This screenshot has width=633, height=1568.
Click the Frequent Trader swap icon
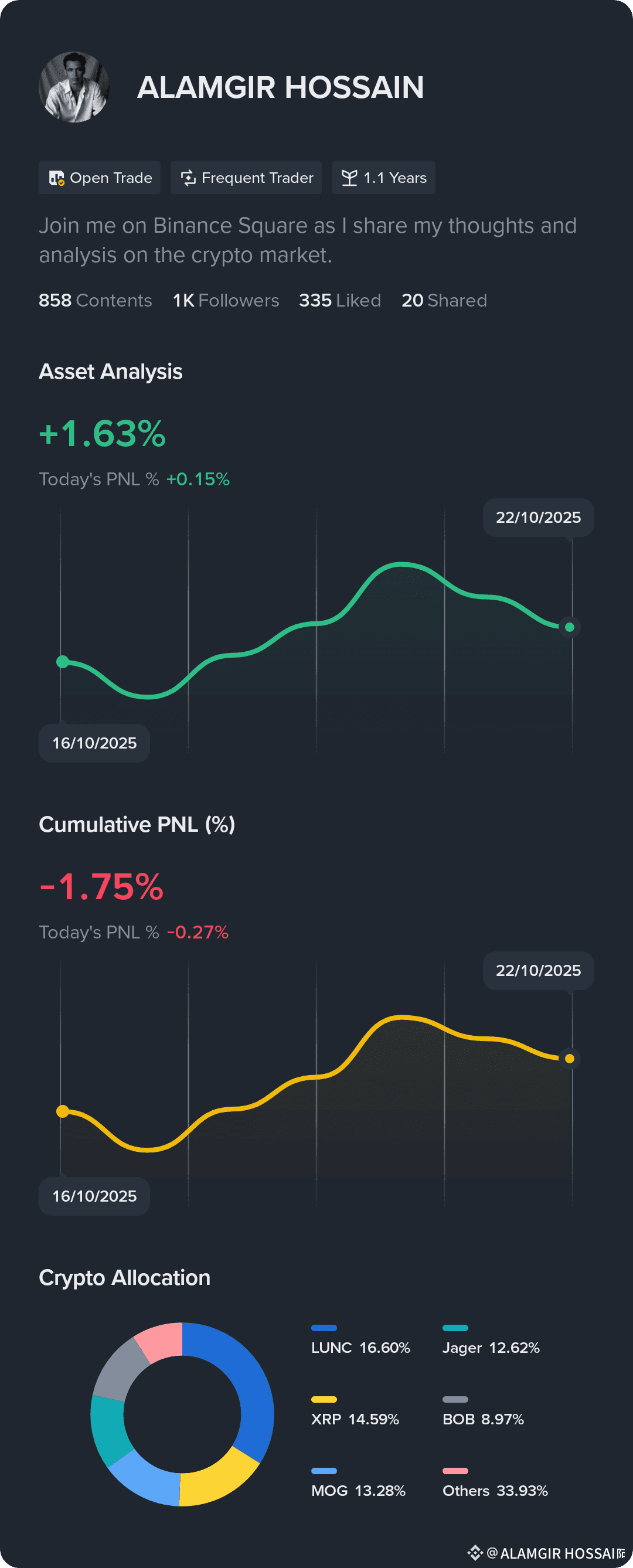[188, 178]
